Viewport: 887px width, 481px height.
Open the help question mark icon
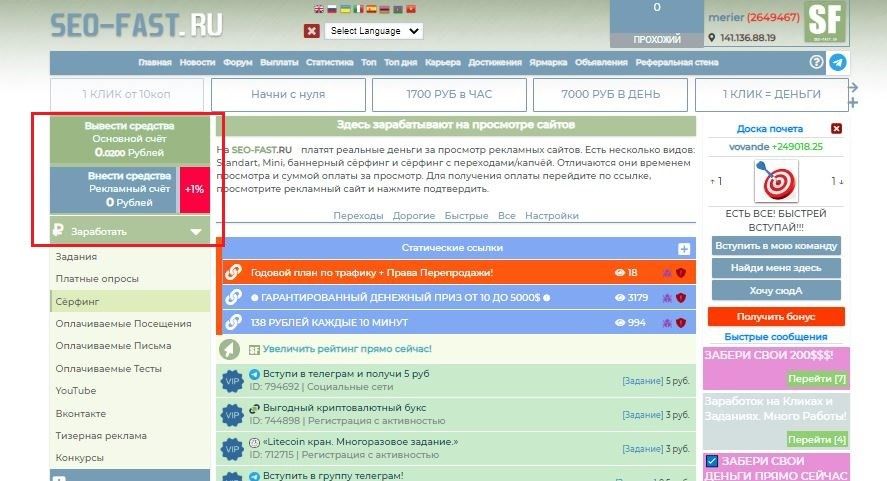click(816, 62)
